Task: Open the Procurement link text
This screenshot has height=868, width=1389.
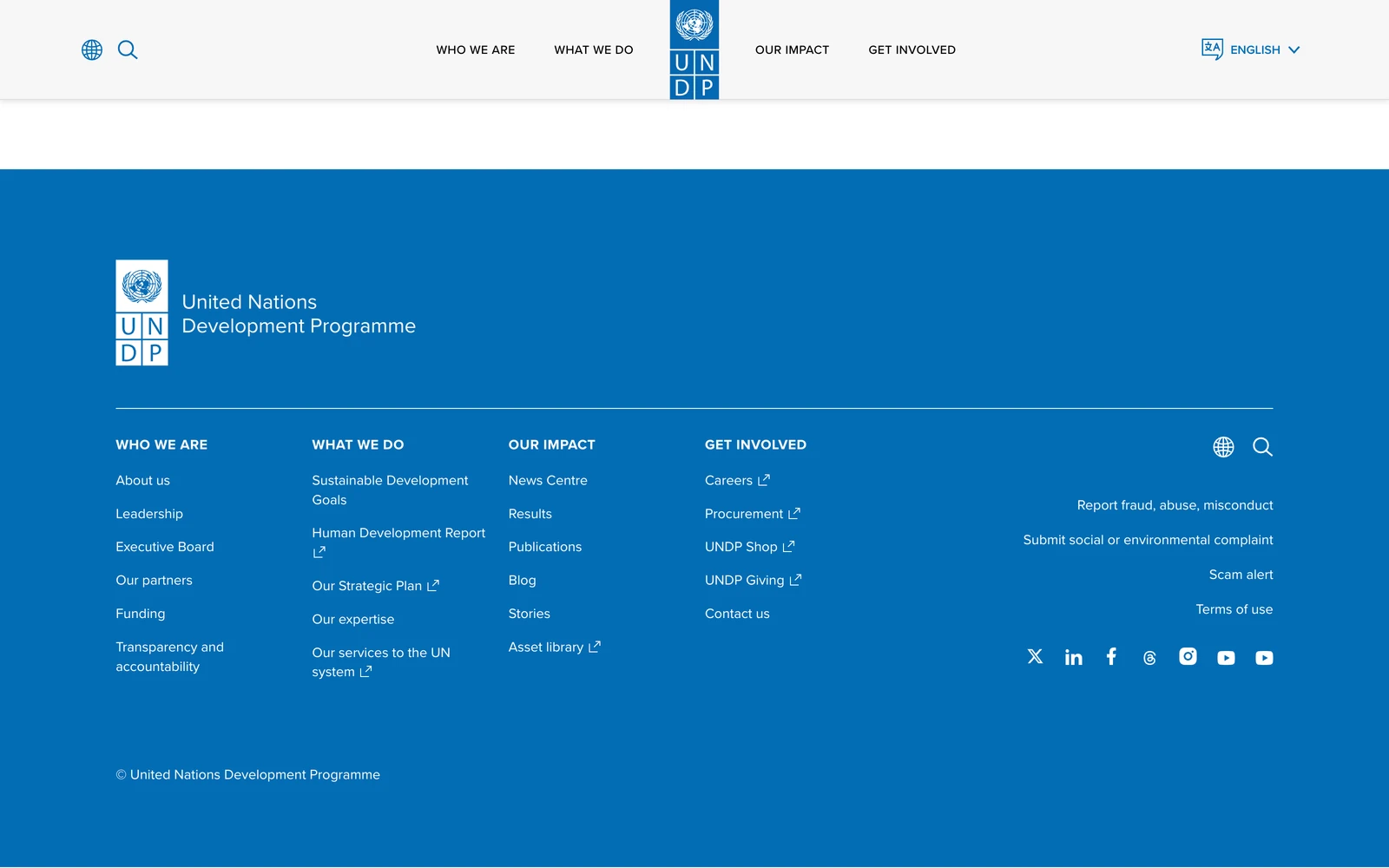Action: [744, 514]
